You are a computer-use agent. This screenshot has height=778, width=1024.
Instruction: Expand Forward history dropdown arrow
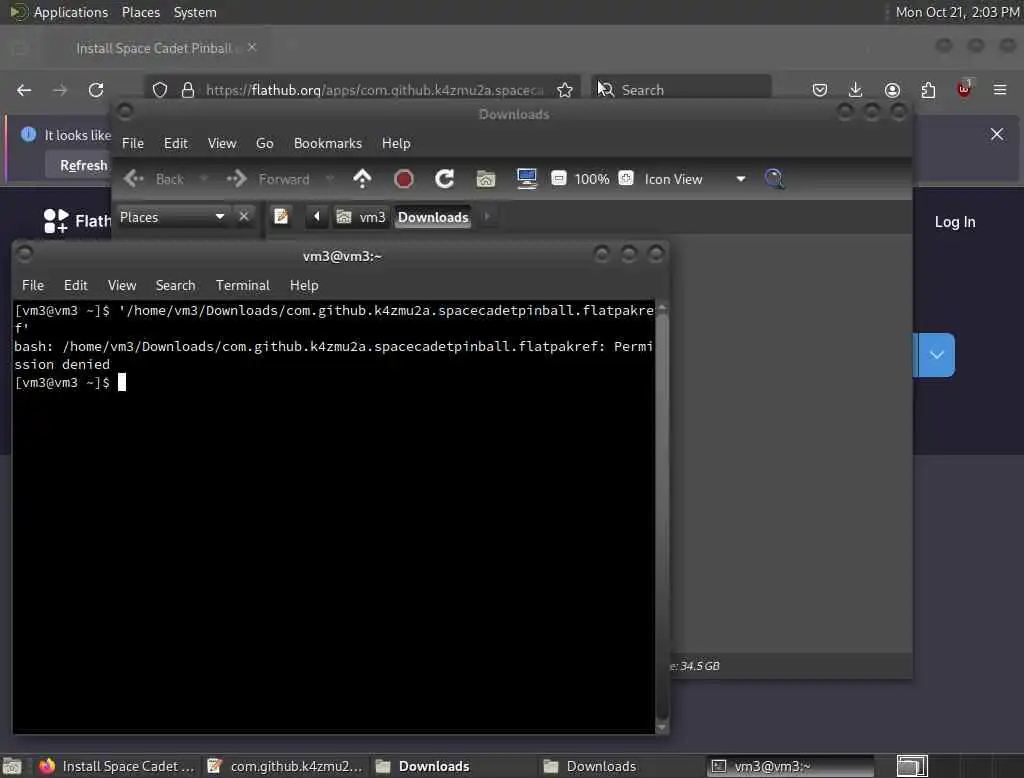pyautogui.click(x=329, y=178)
